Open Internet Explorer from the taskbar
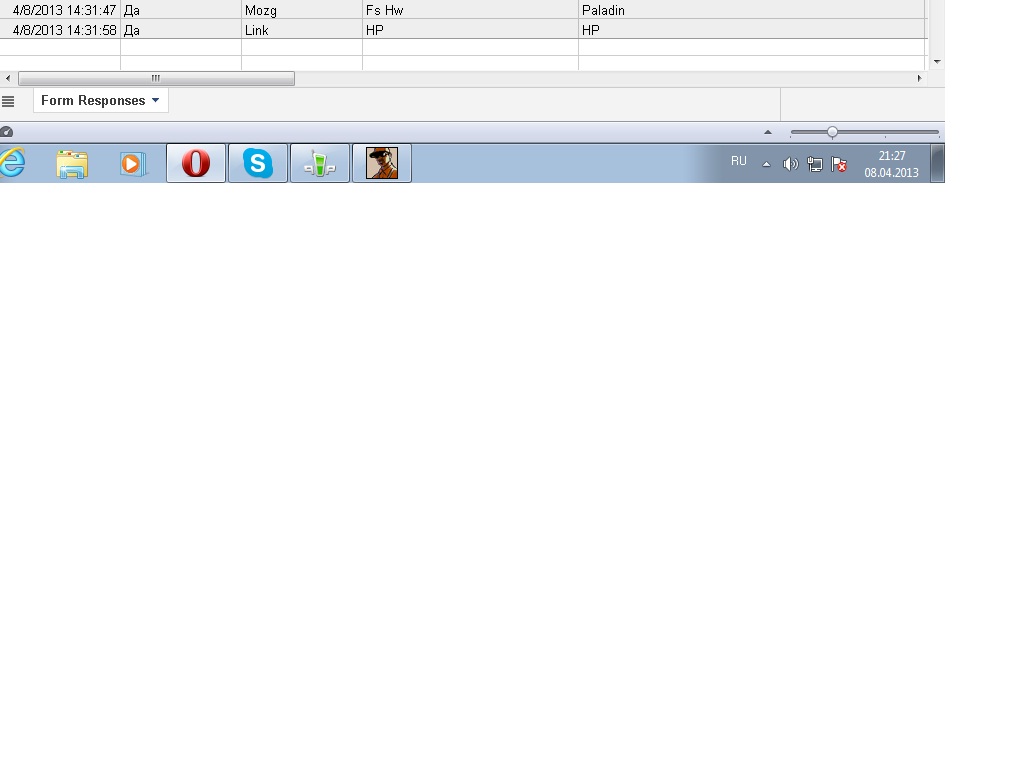This screenshot has width=1024, height=768. (x=12, y=163)
